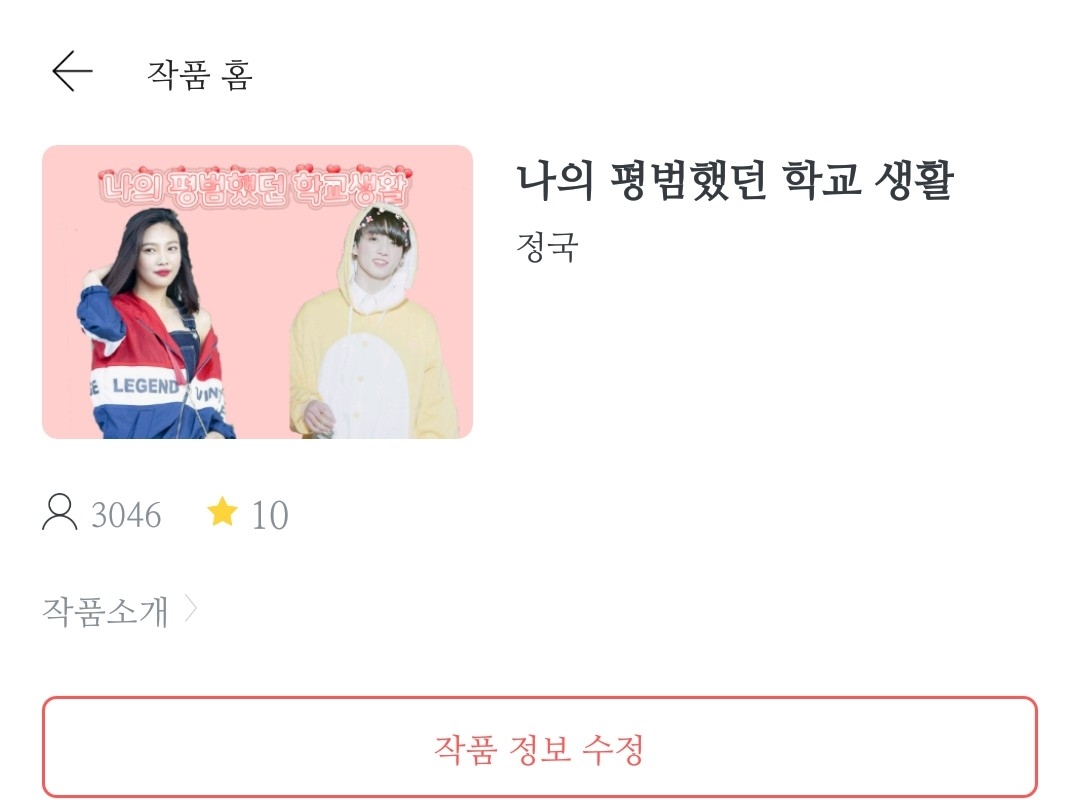Screen dimensions: 1080x810
Task: Click the subscriber count 3046
Action: coord(126,515)
